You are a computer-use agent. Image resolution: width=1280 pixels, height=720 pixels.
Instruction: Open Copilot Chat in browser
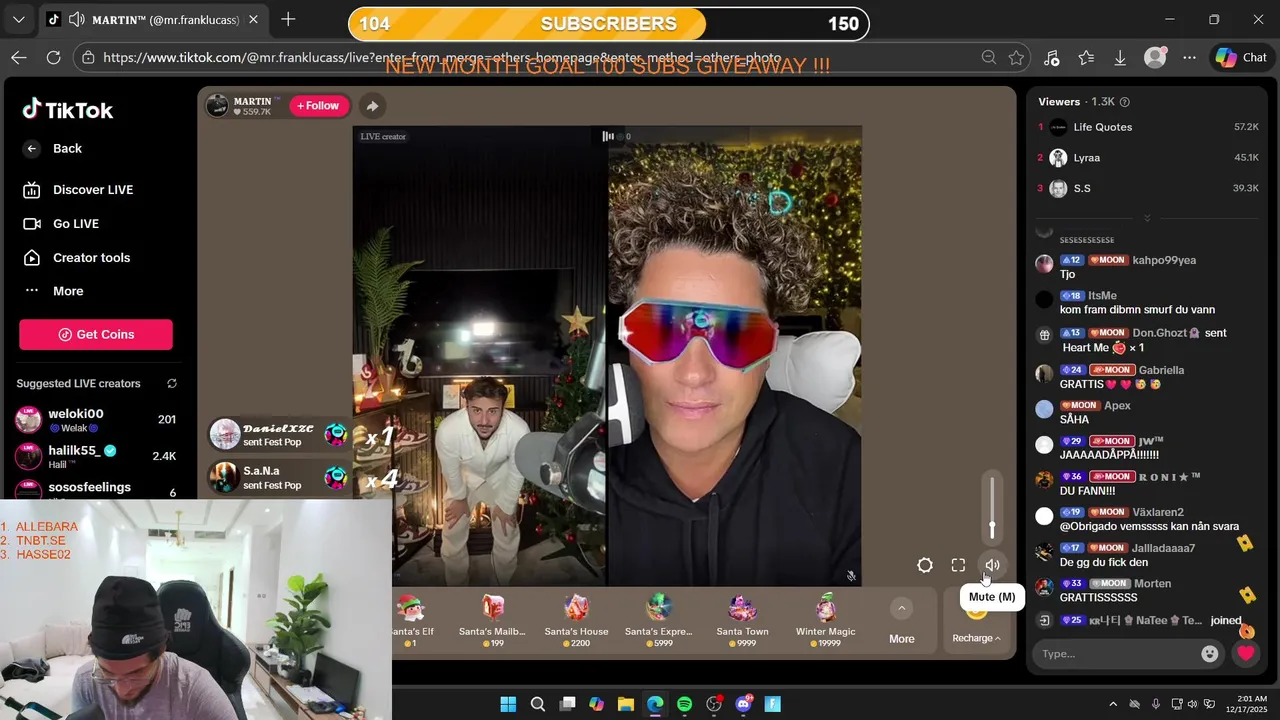pos(1241,58)
